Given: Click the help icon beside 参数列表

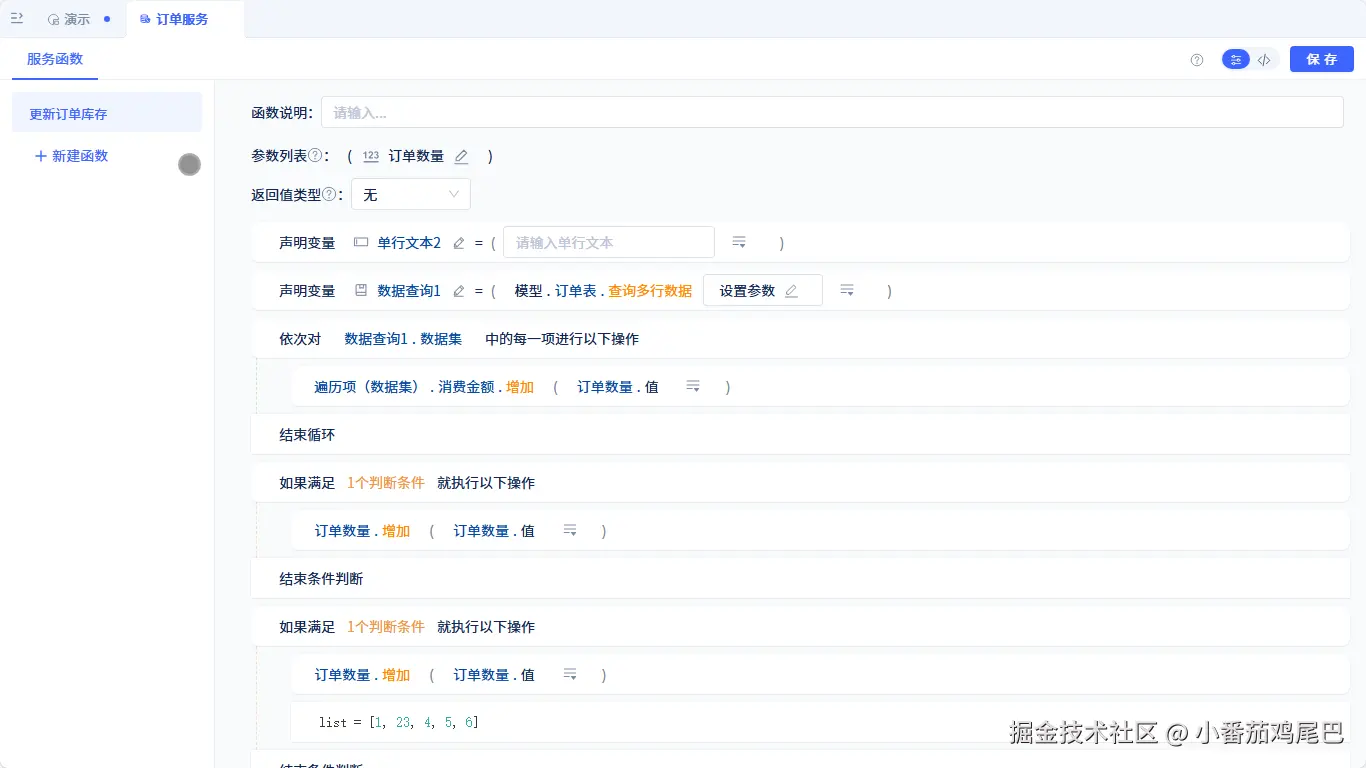Looking at the screenshot, I should [x=315, y=155].
